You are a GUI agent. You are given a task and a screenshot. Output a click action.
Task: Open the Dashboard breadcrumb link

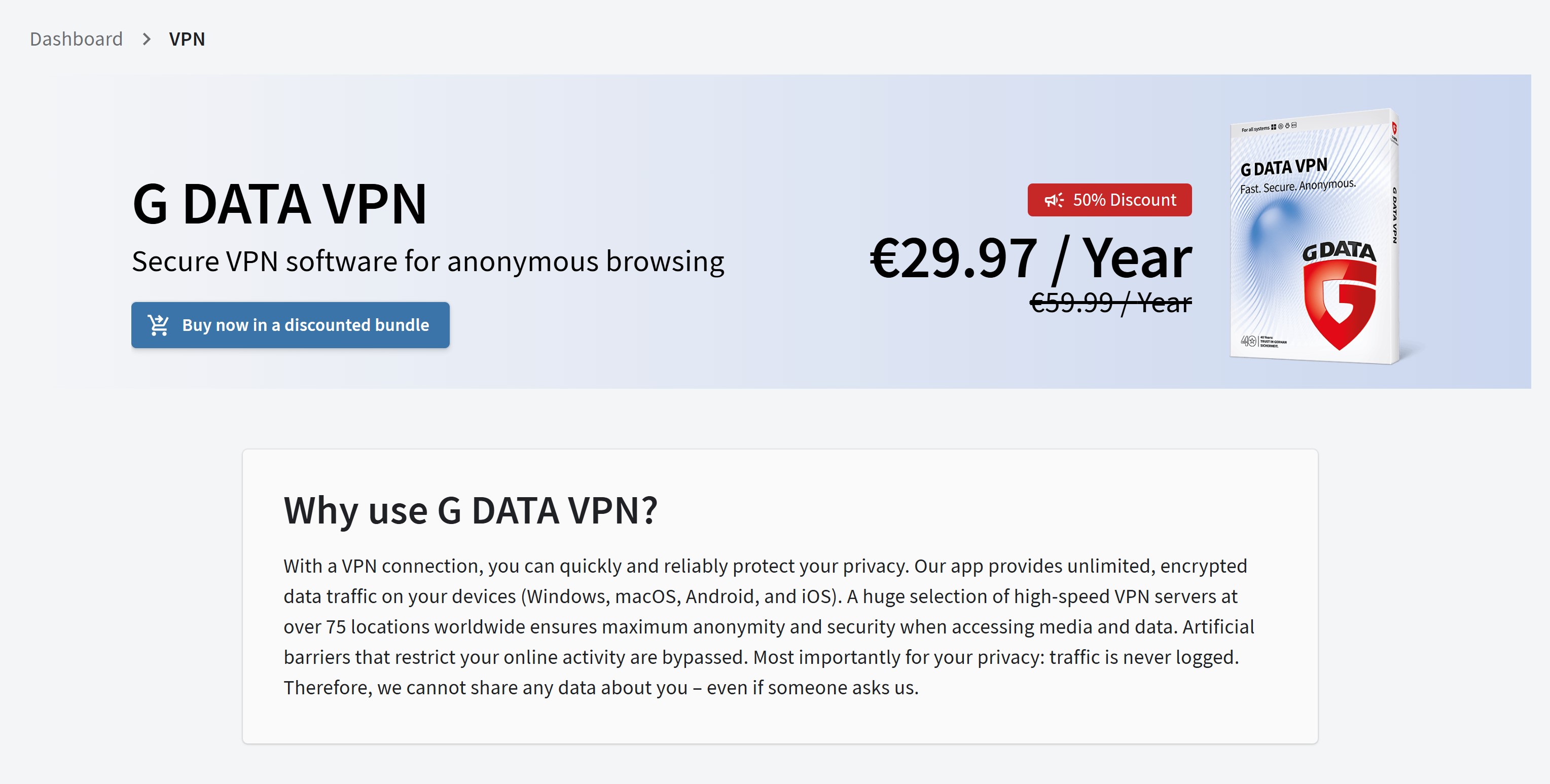[x=77, y=39]
